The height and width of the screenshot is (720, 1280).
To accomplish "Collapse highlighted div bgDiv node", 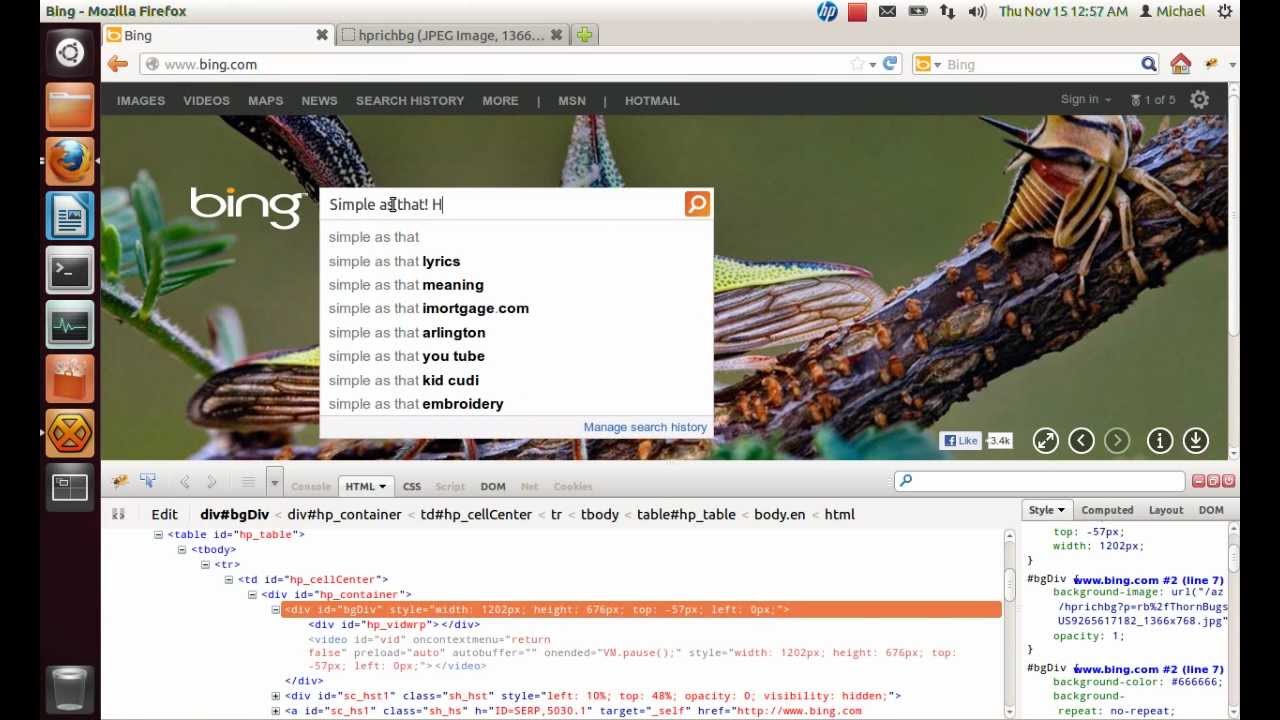I will [276, 609].
